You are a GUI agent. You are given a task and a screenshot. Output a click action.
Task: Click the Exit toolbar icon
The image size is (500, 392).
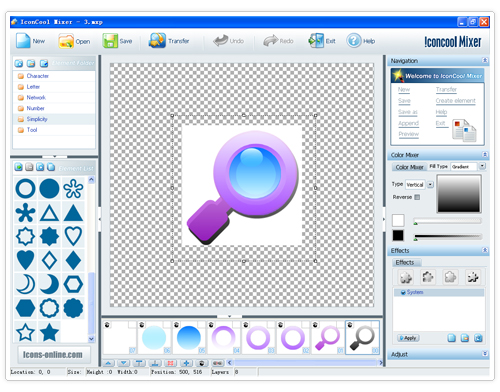tap(316, 41)
